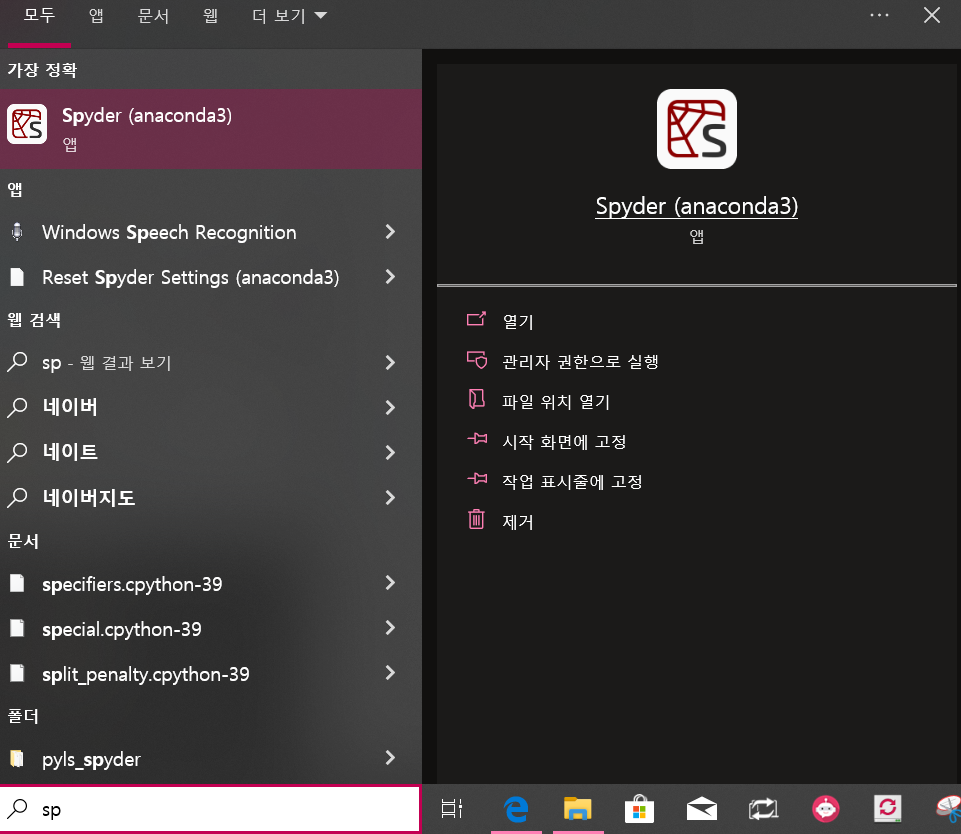The image size is (961, 834).
Task: Open the pink robot face taskbar app
Action: (x=826, y=809)
